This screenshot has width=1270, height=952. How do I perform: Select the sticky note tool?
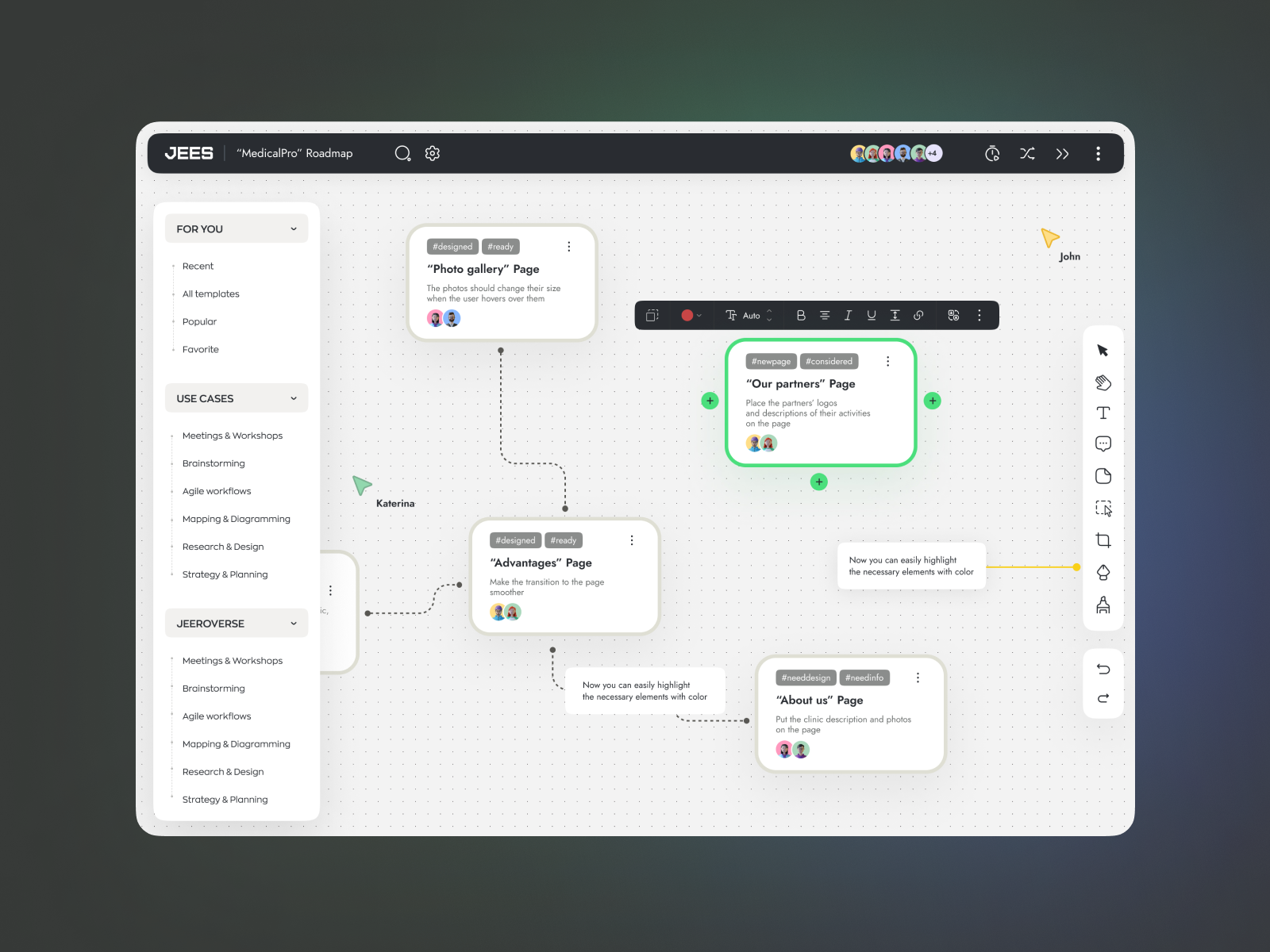click(1103, 476)
